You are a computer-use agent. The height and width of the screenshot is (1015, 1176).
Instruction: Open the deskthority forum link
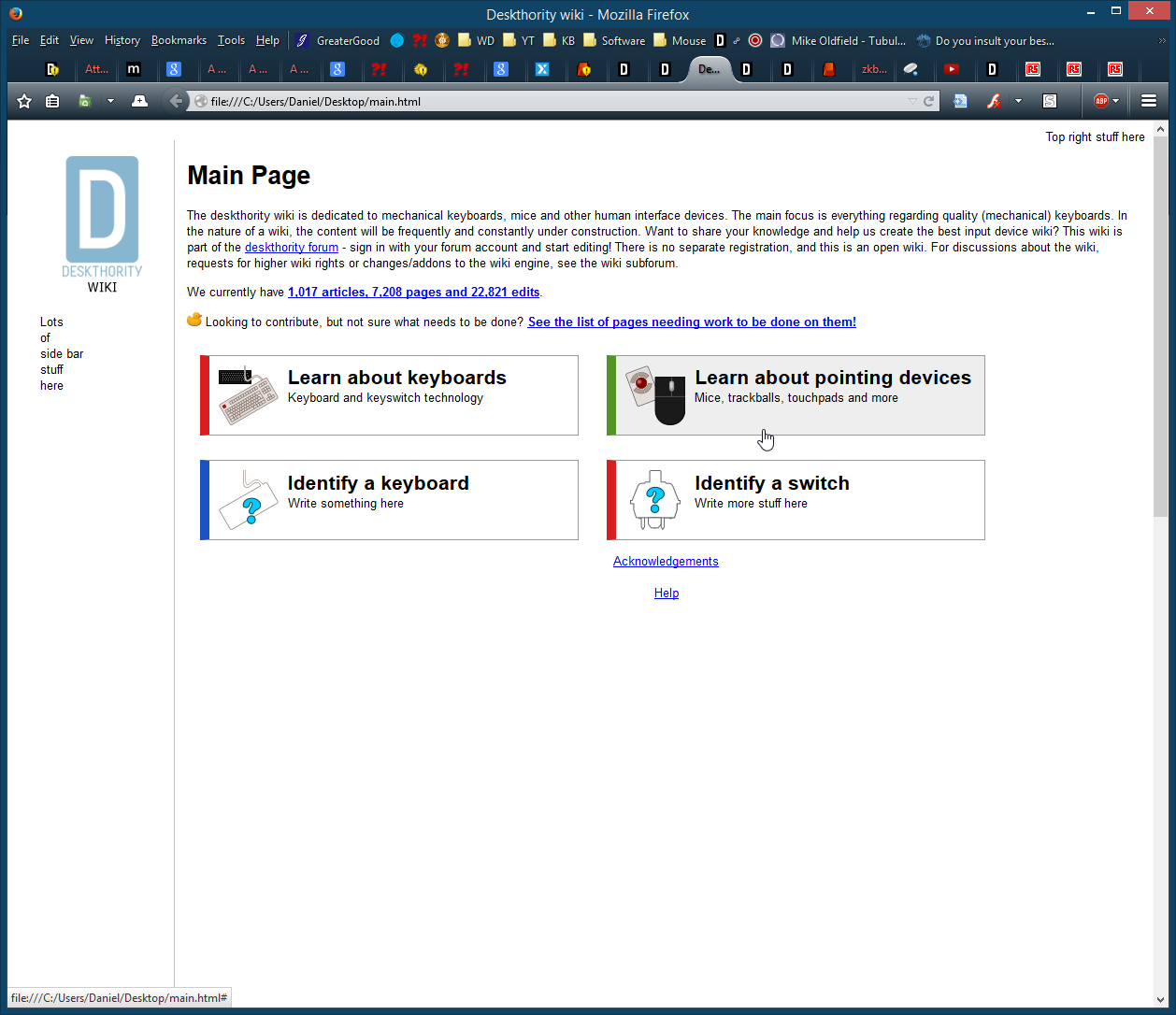coord(291,248)
